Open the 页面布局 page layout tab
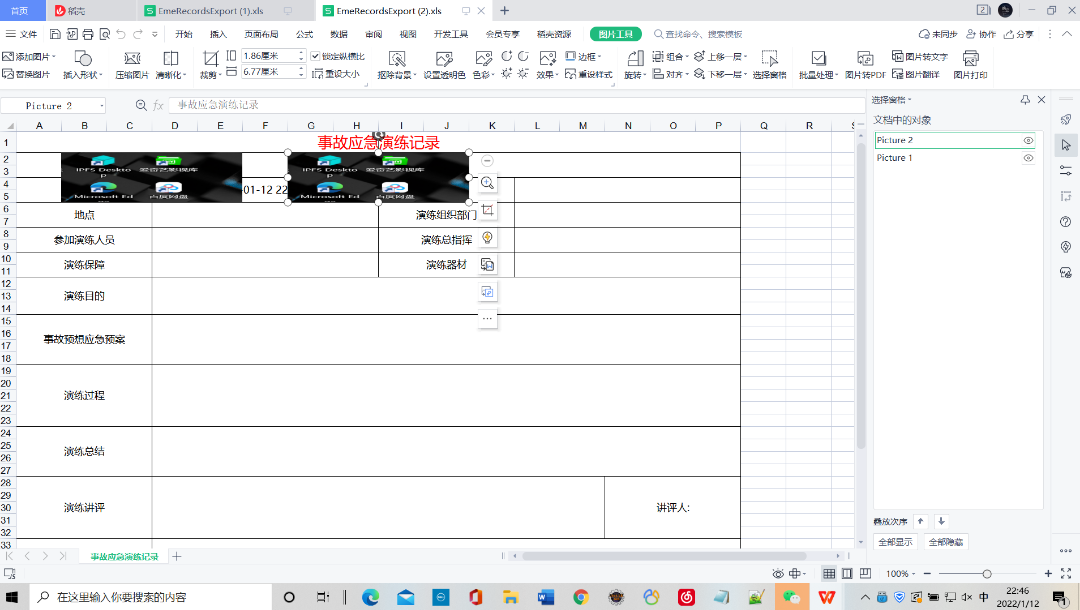The image size is (1080, 610). coord(262,34)
